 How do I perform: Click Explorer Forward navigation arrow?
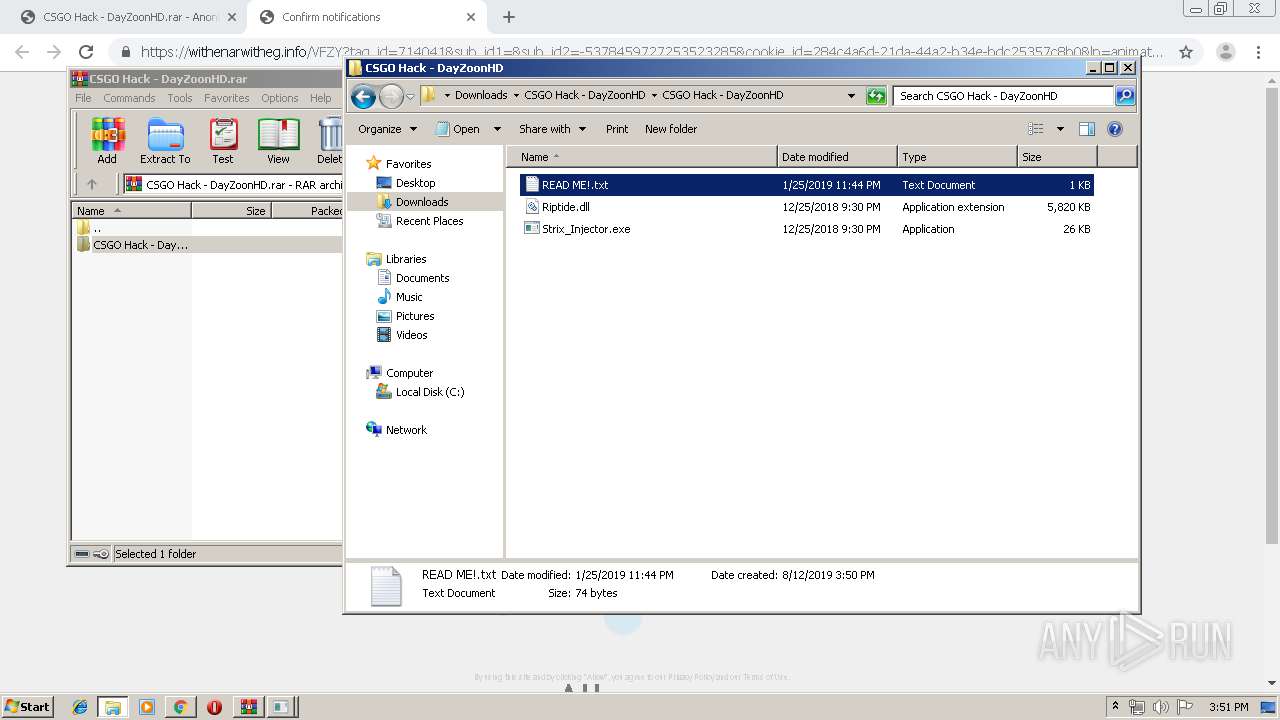[391, 96]
